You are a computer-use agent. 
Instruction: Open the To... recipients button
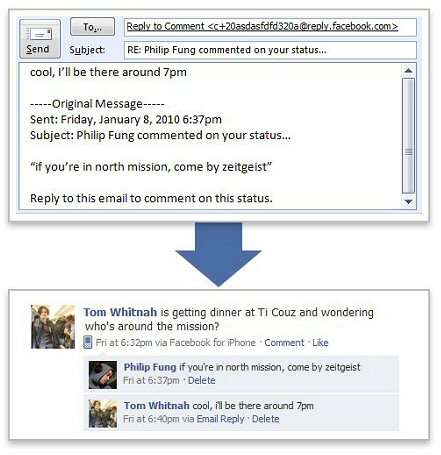click(x=92, y=27)
